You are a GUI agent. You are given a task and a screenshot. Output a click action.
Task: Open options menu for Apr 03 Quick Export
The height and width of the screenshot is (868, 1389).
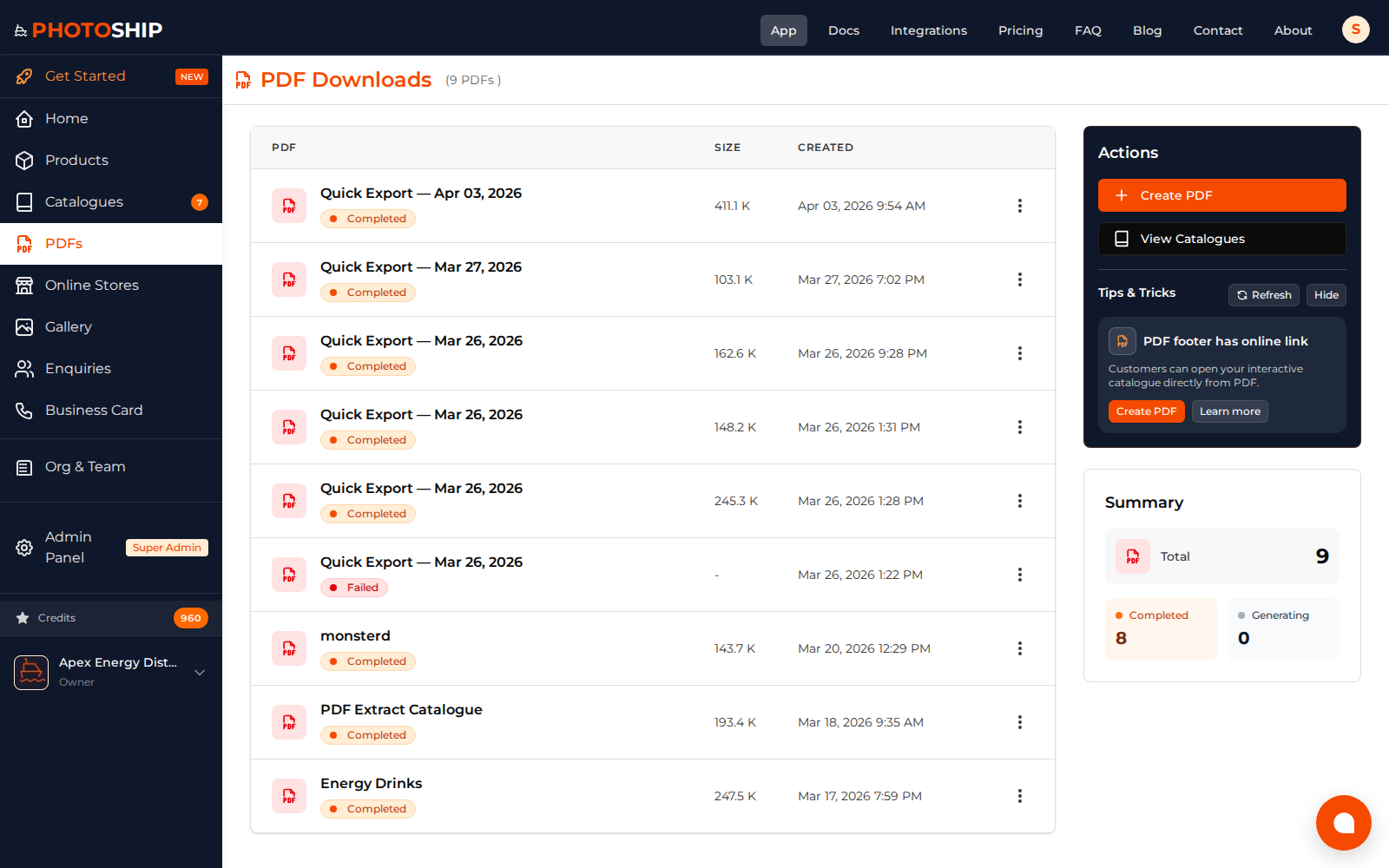coord(1020,206)
